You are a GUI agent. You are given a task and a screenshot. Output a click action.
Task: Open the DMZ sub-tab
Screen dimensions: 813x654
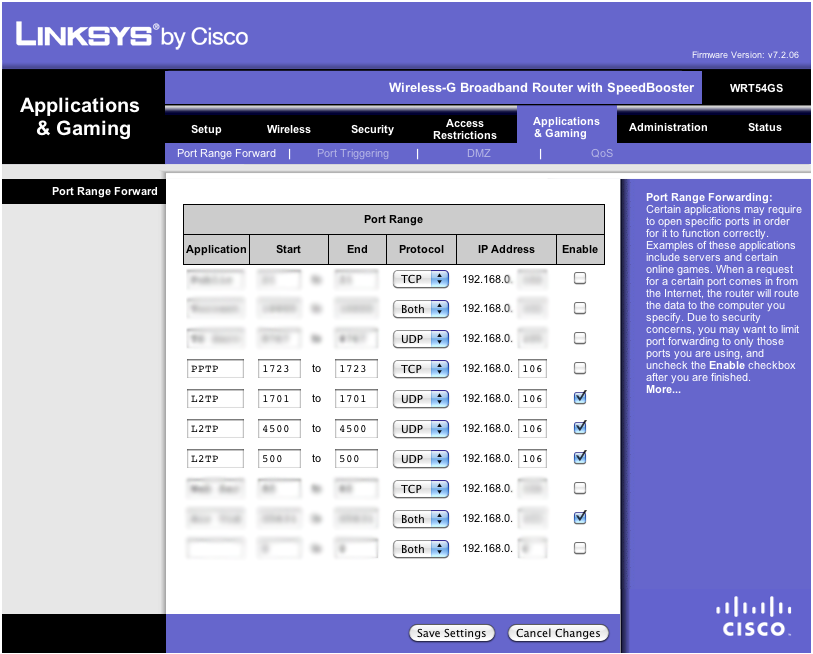pos(478,154)
